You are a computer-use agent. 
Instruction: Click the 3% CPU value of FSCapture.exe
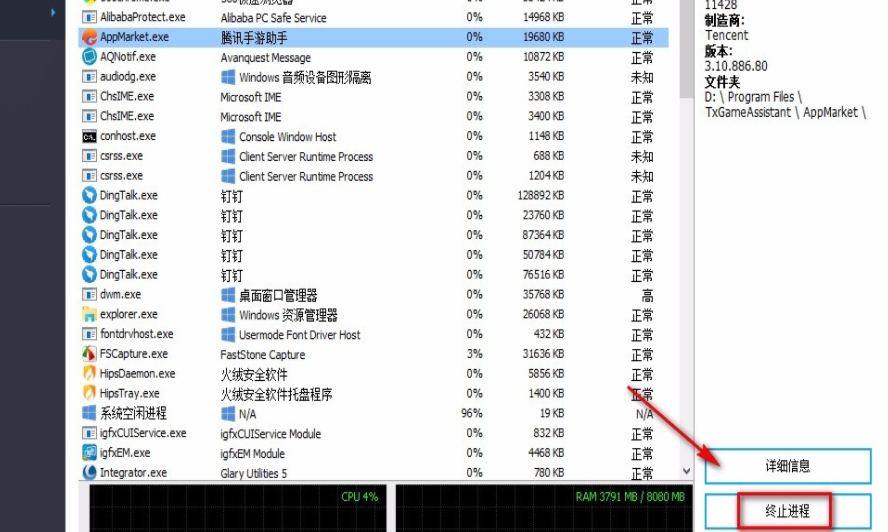pyautogui.click(x=475, y=354)
